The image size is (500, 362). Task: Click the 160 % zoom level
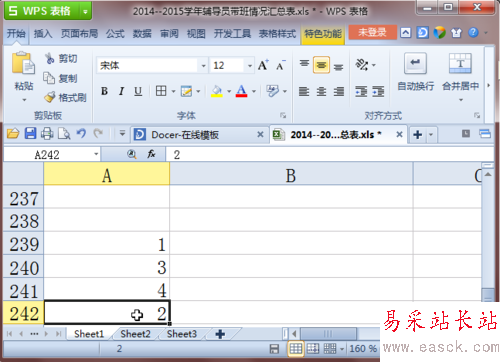(363, 349)
